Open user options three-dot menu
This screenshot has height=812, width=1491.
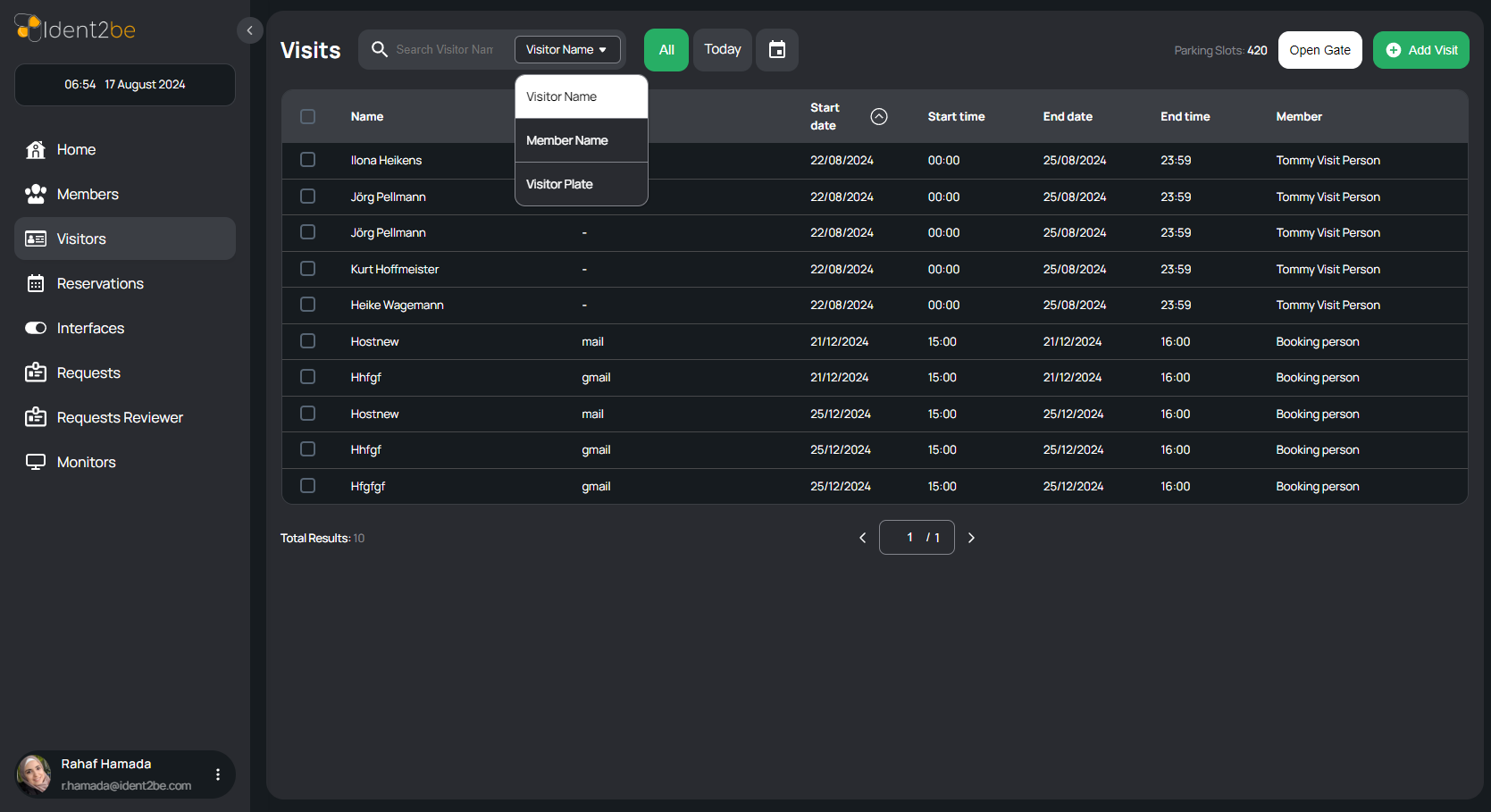click(218, 774)
